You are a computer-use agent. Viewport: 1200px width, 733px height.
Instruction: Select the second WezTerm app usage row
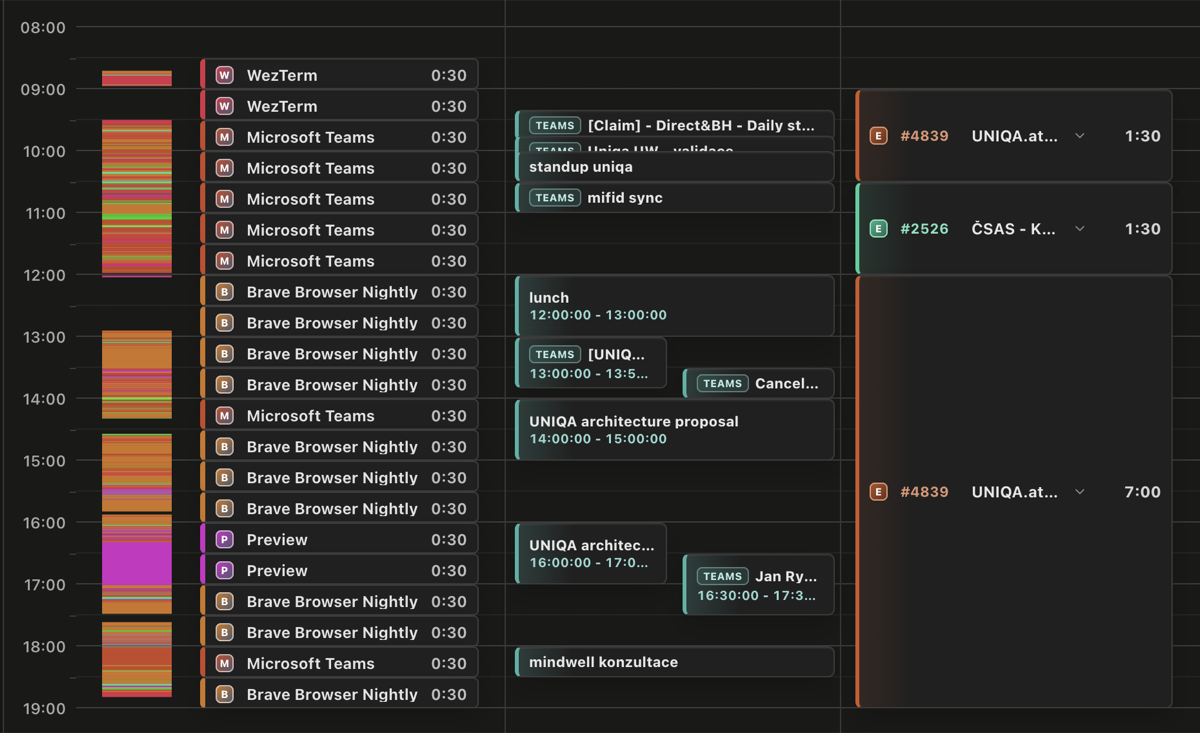coord(339,106)
